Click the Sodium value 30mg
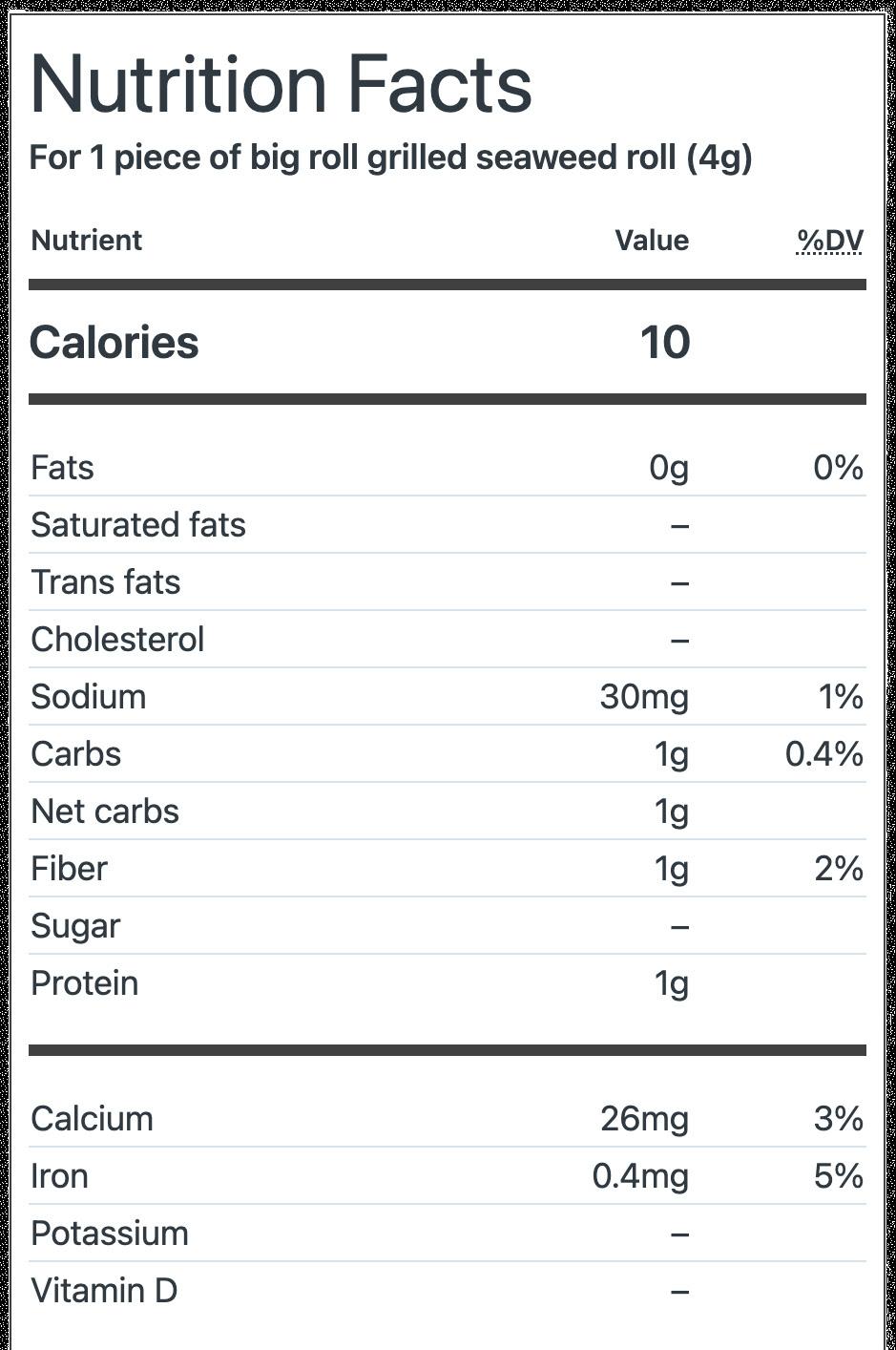Screen dimensions: 896x1350 click(x=643, y=697)
